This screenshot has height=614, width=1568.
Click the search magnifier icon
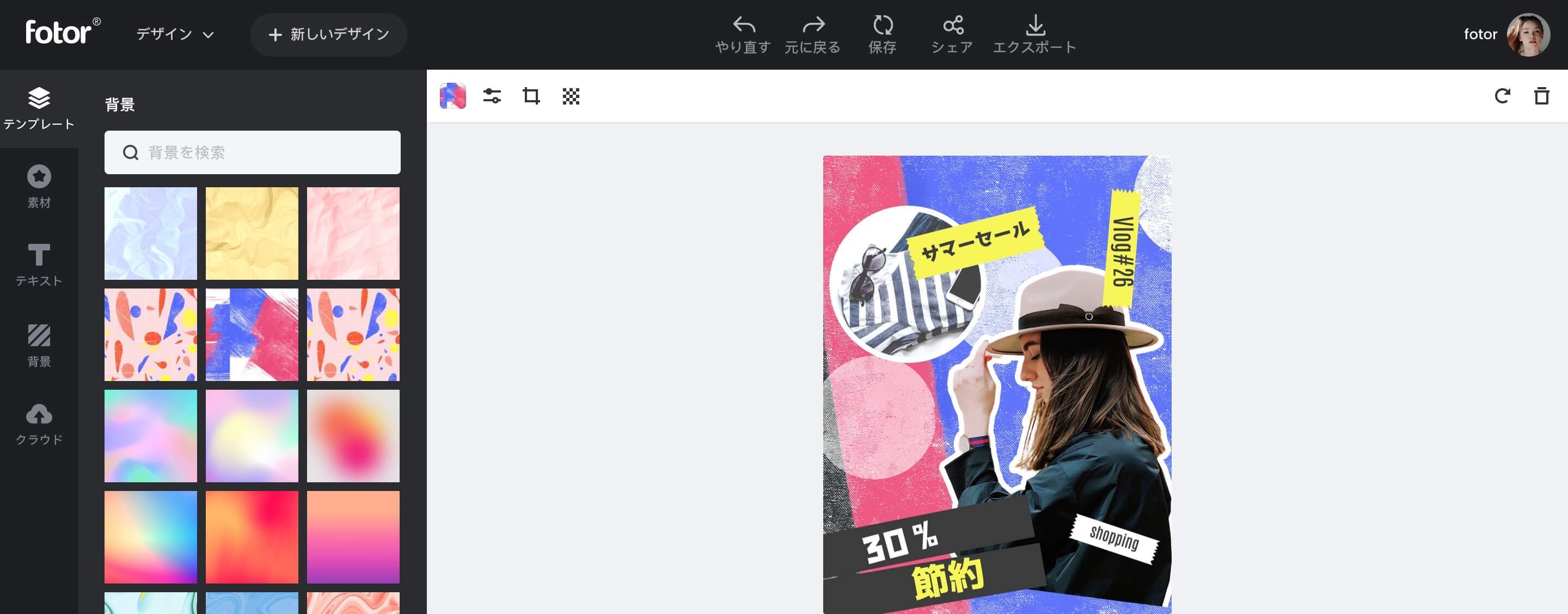[x=130, y=152]
